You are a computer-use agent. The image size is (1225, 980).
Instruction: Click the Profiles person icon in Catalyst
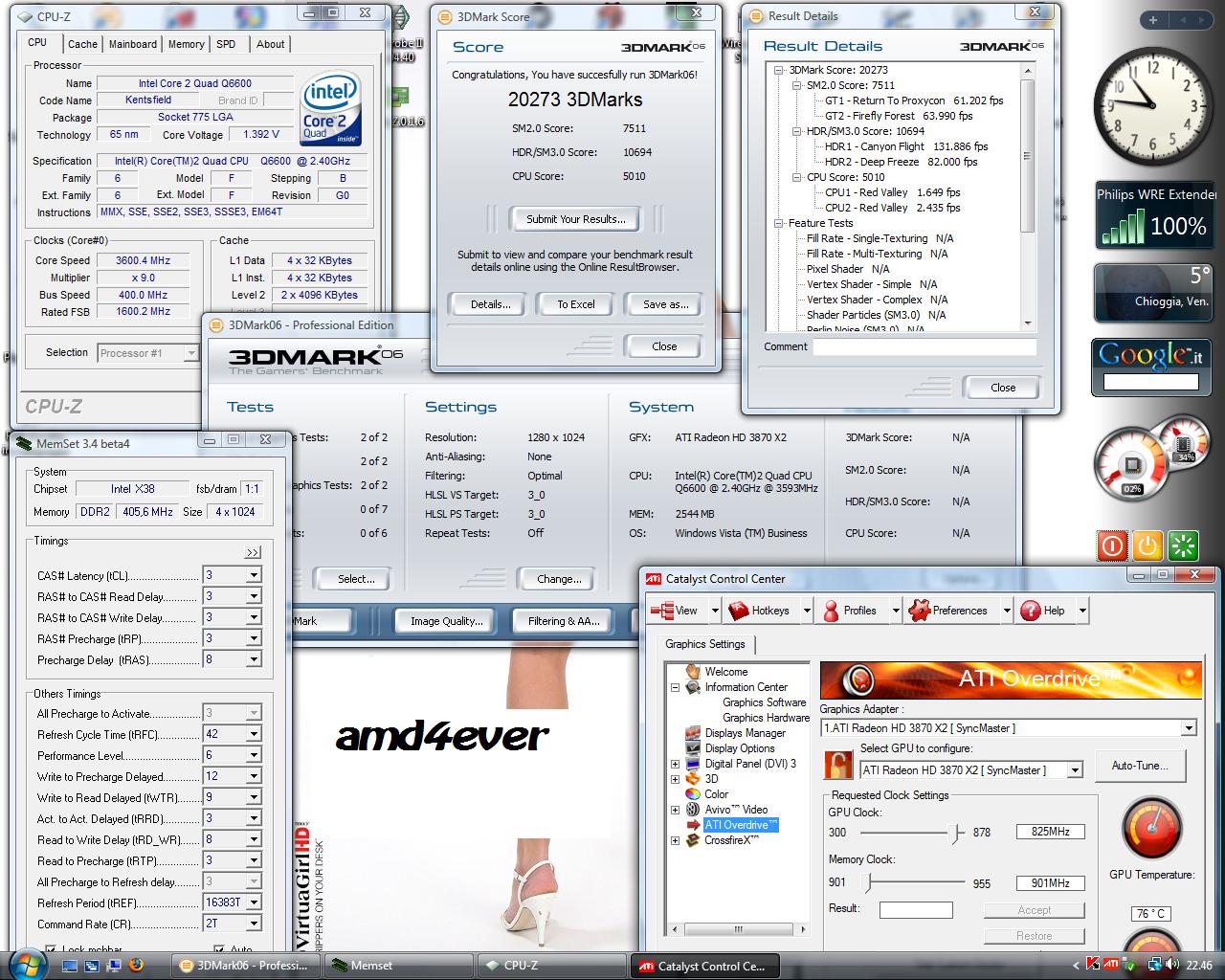click(x=831, y=611)
